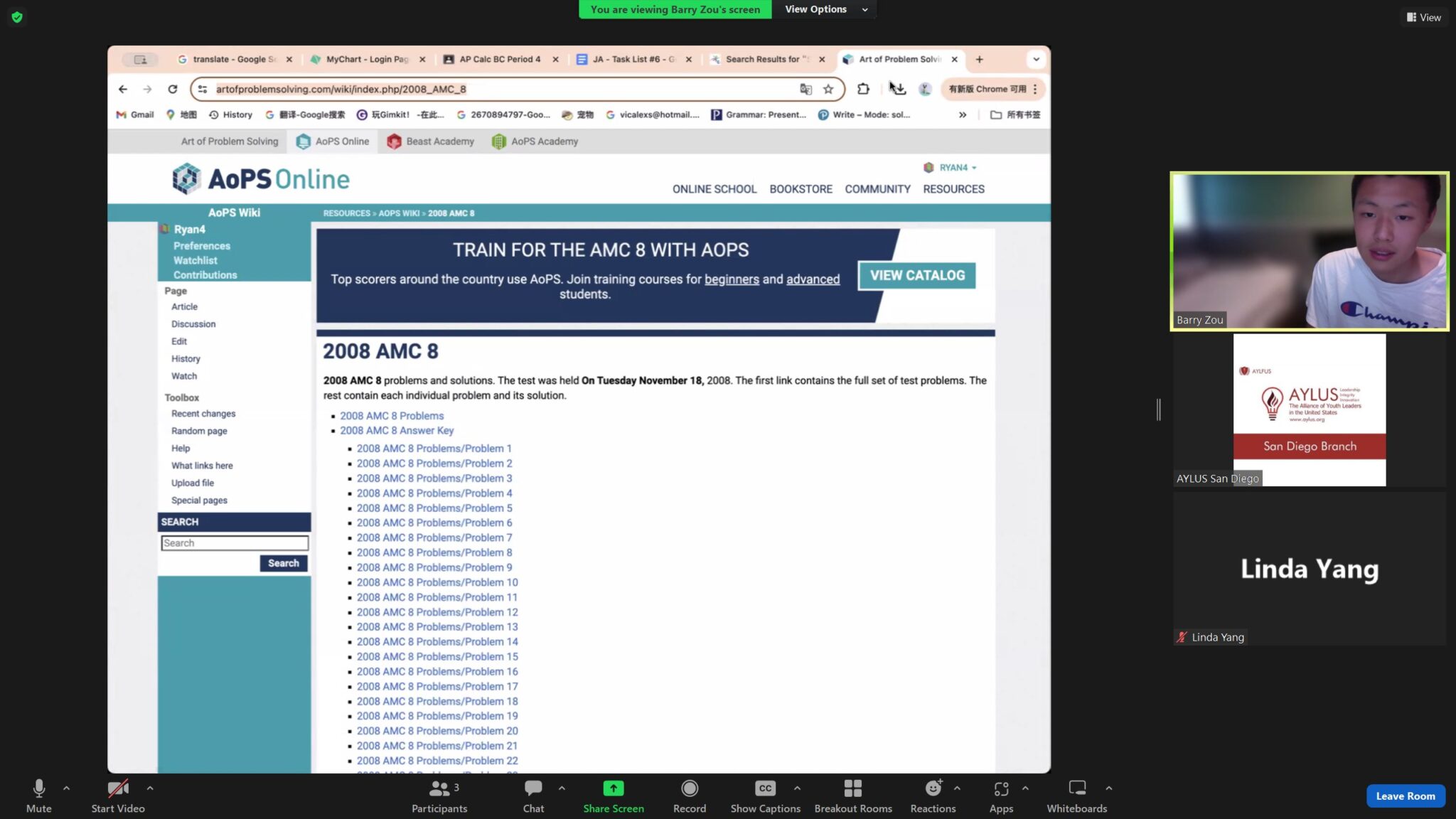Expand chat options arrow

562,788
